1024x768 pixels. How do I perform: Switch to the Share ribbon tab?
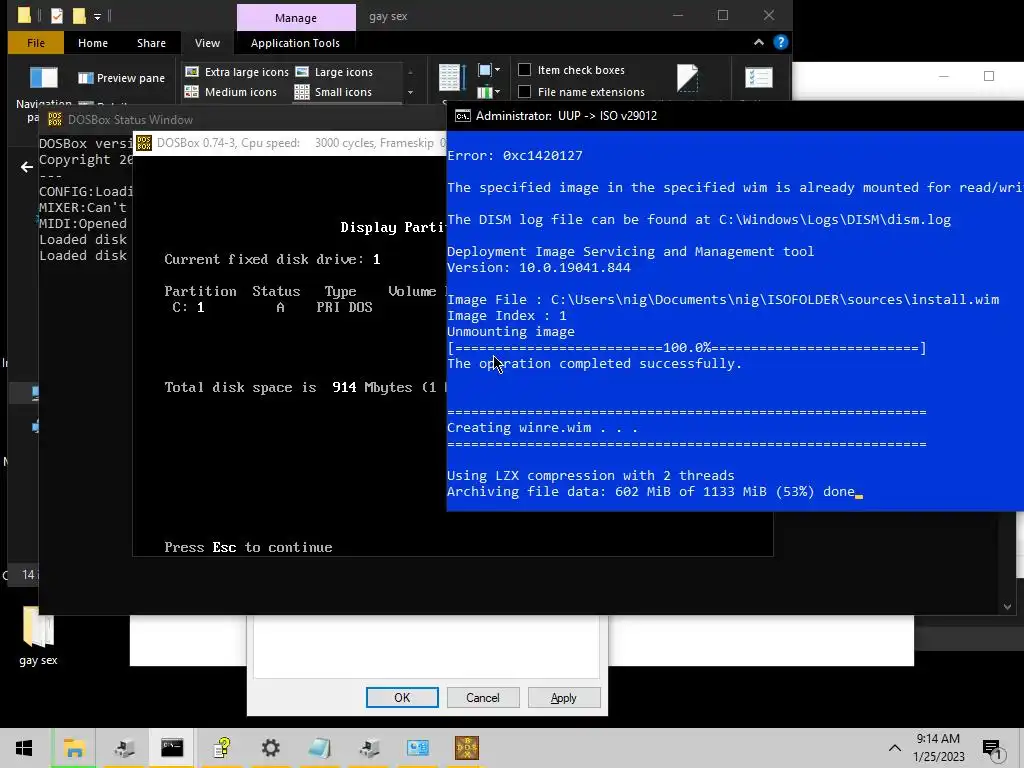pos(151,43)
